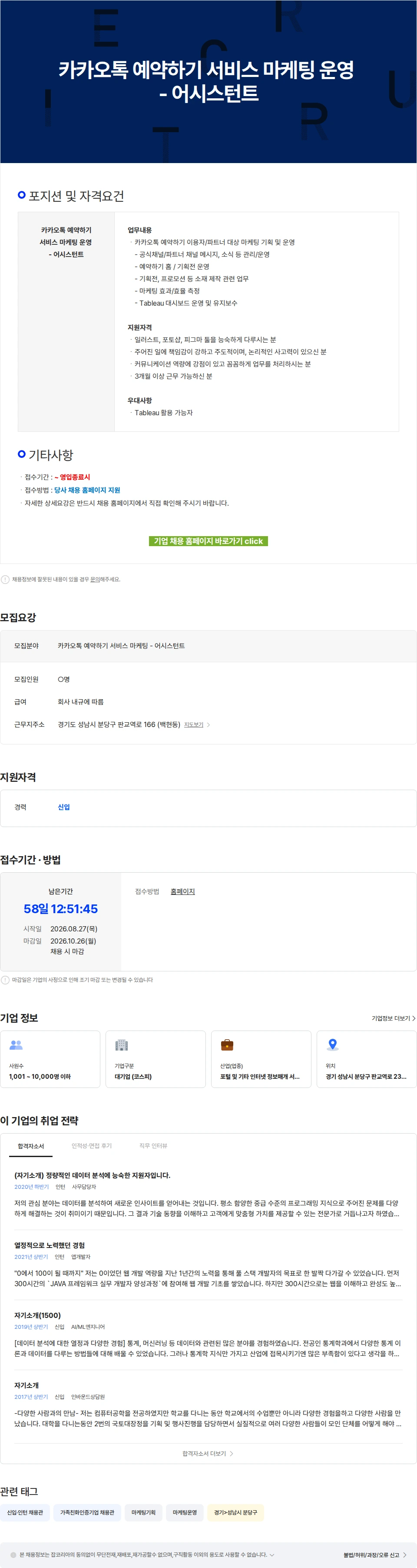Select the 신입·인턴 채용관 tag
Screen dimensions: 417x1568
click(x=25, y=1513)
